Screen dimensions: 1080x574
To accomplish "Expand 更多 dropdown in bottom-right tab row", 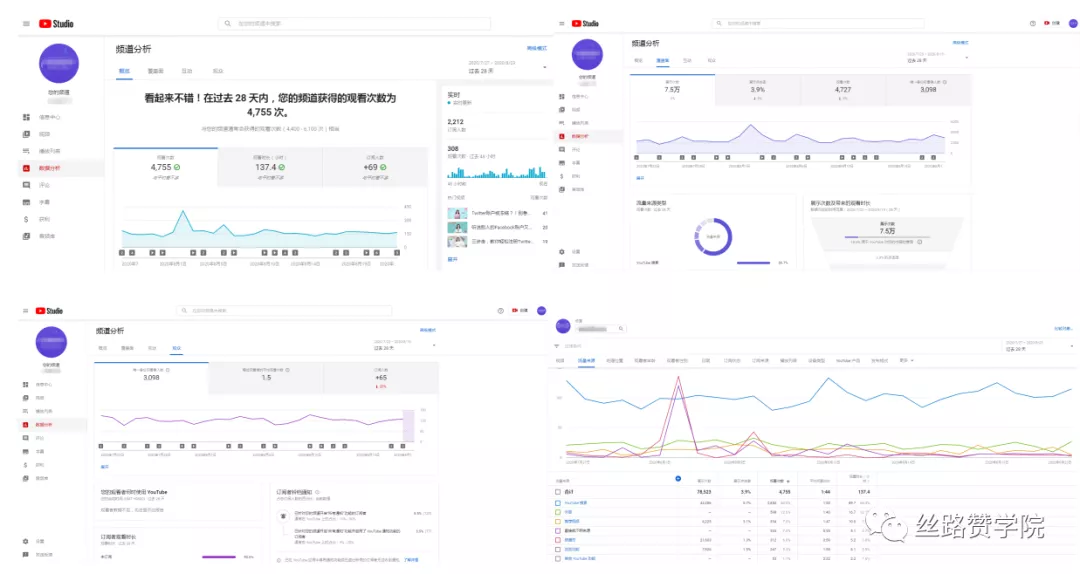I will point(908,360).
